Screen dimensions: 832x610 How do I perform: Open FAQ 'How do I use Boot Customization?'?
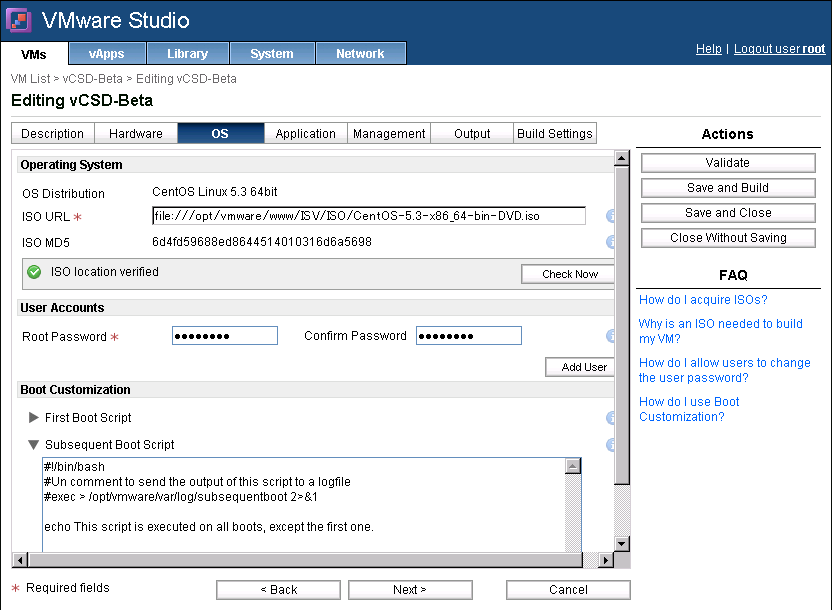pos(689,409)
